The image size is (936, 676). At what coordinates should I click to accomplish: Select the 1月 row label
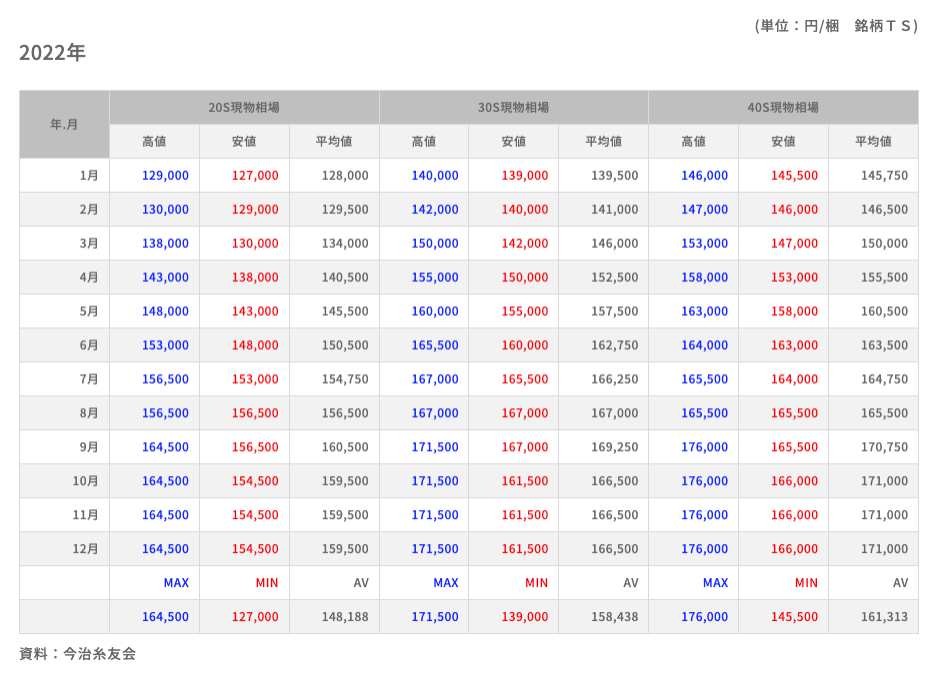tap(89, 176)
